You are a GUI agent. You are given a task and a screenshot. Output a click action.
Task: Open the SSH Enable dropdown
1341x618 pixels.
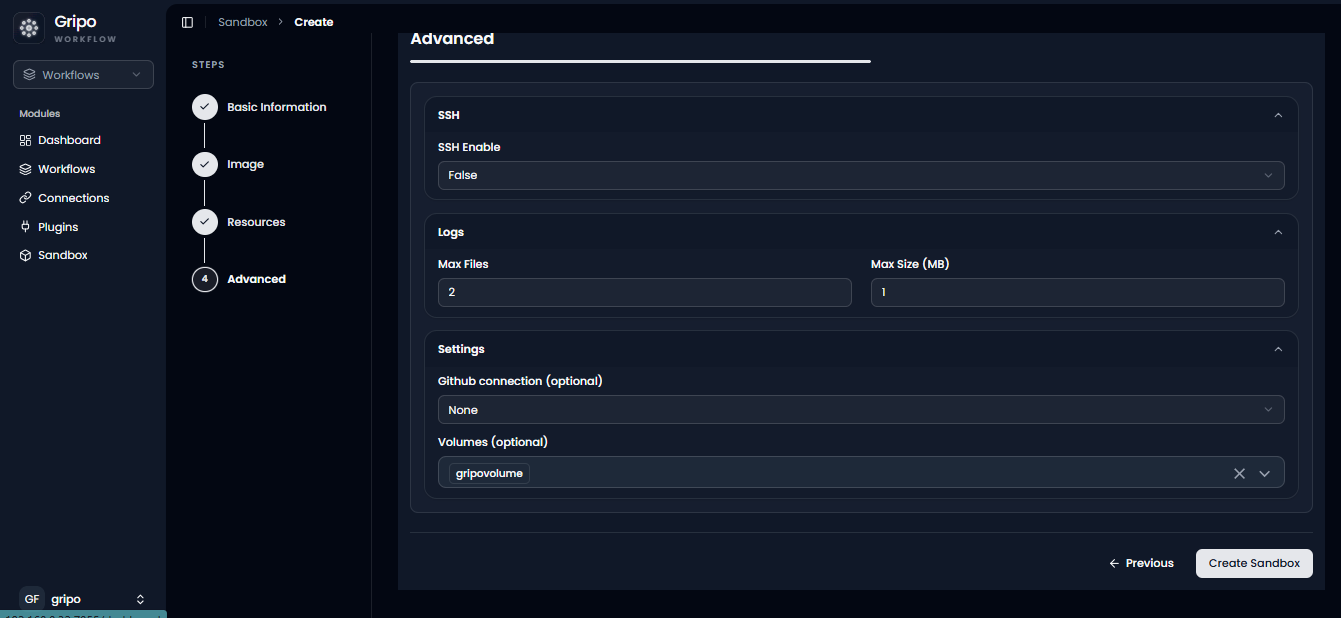(861, 175)
